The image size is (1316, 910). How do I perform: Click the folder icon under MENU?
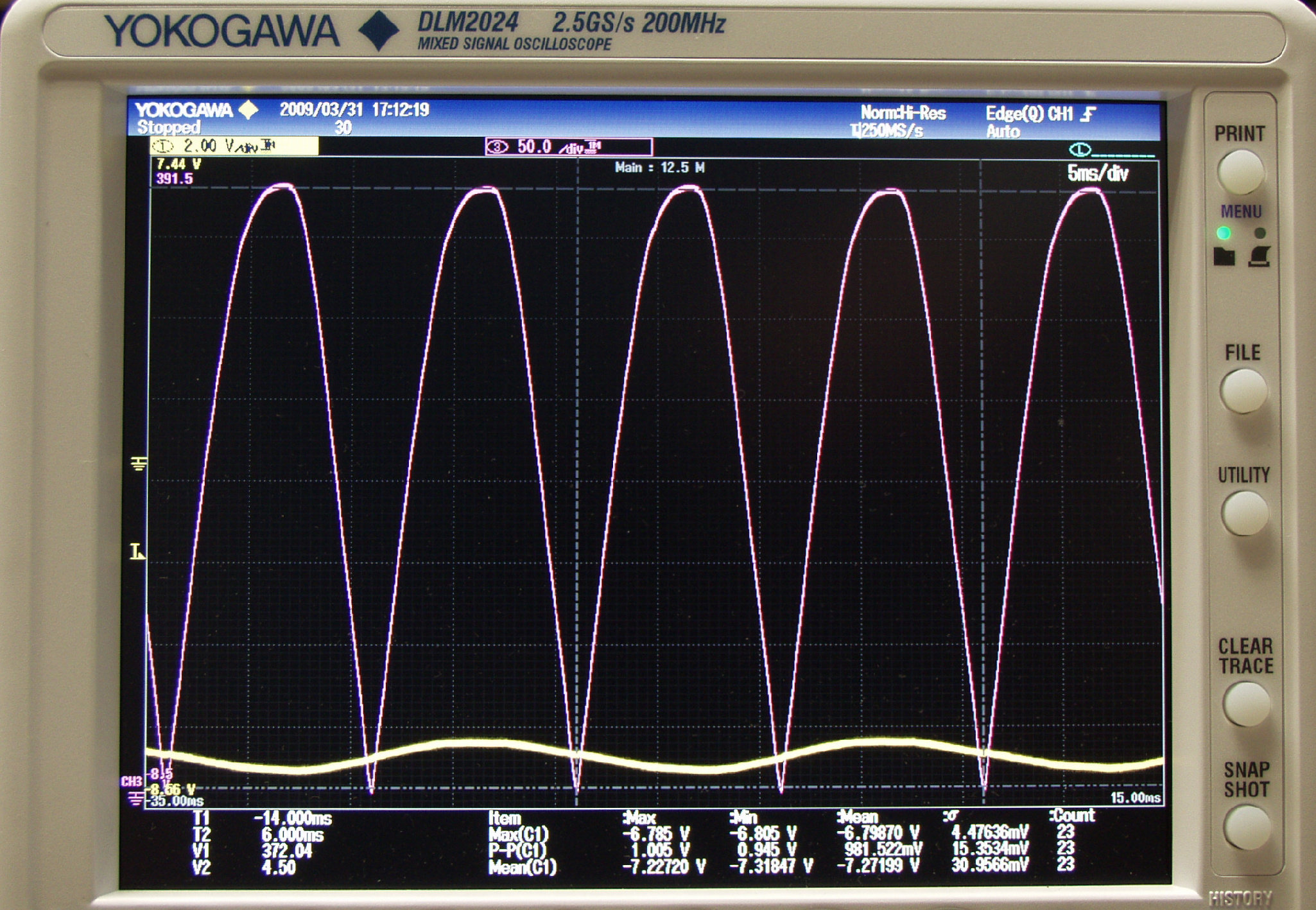tap(1224, 257)
